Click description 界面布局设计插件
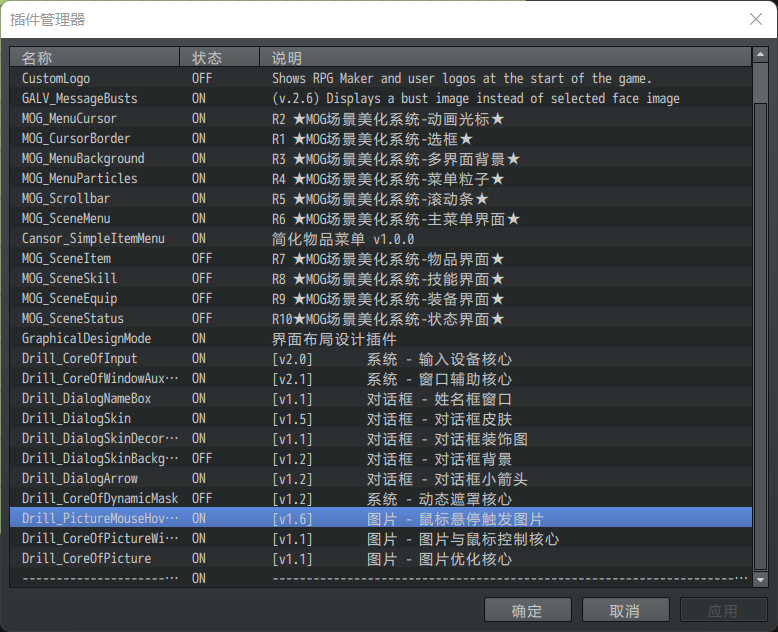This screenshot has height=632, width=778. coord(334,339)
